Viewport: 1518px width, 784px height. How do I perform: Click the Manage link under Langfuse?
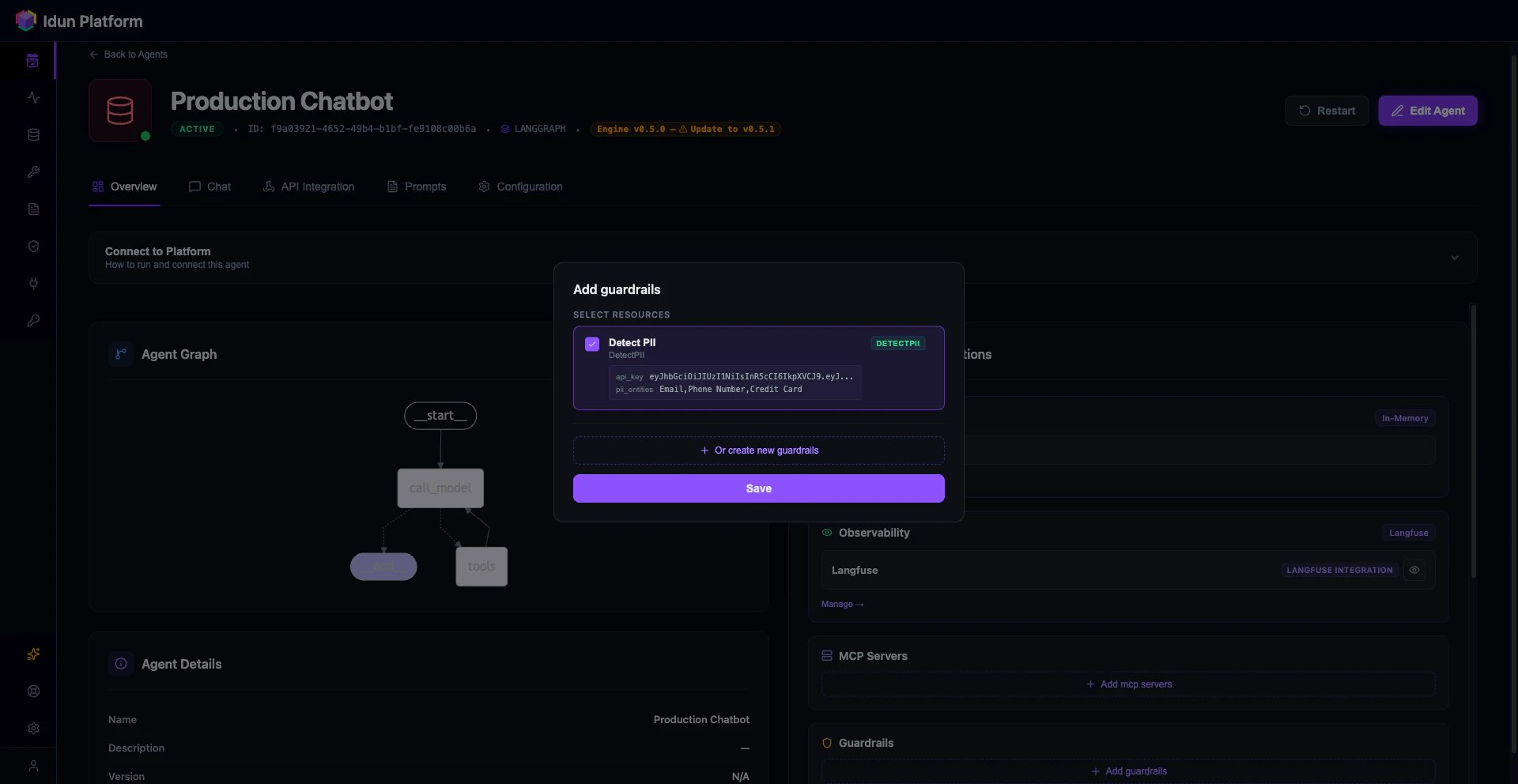(843, 604)
